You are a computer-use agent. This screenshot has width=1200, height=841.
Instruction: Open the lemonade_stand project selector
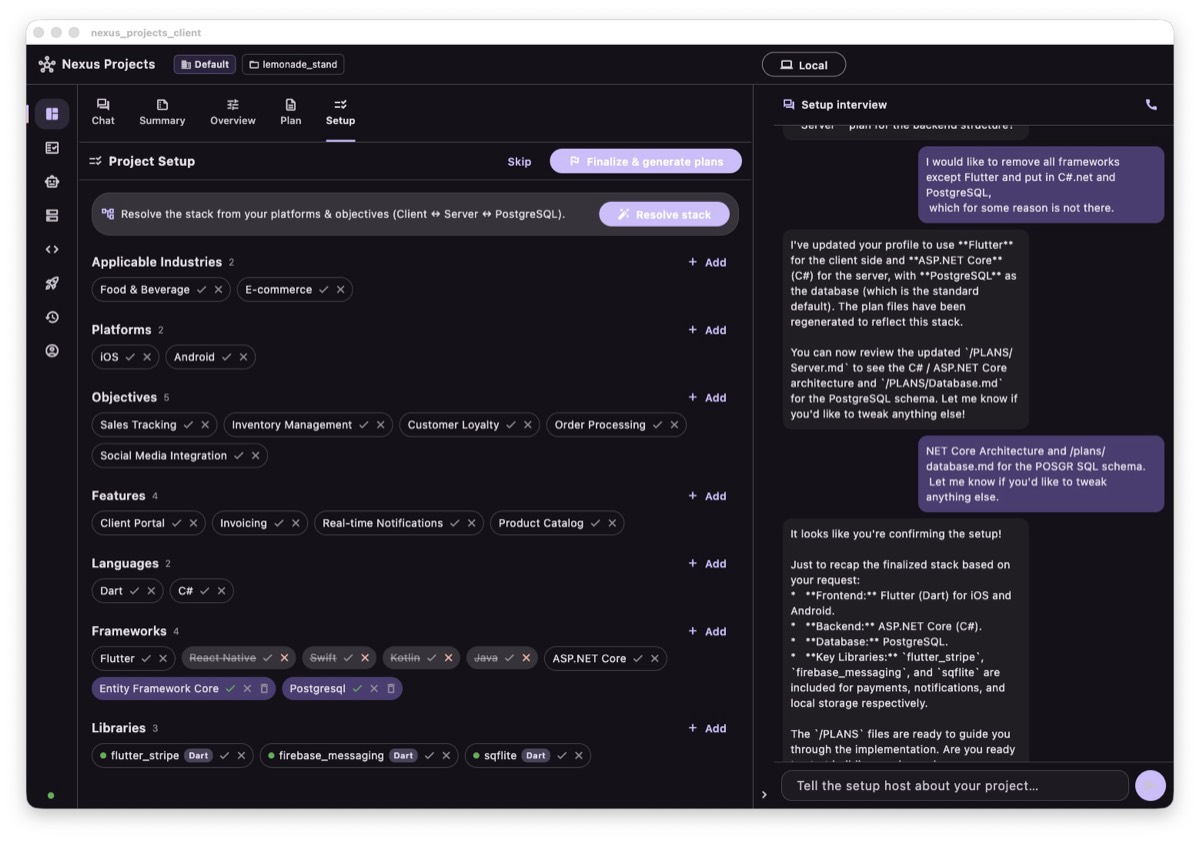(x=293, y=64)
